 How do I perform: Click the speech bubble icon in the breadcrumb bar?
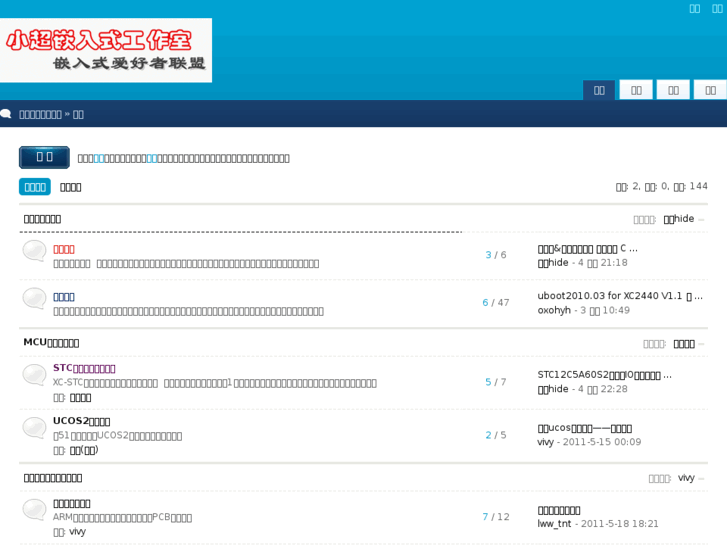tap(6, 114)
